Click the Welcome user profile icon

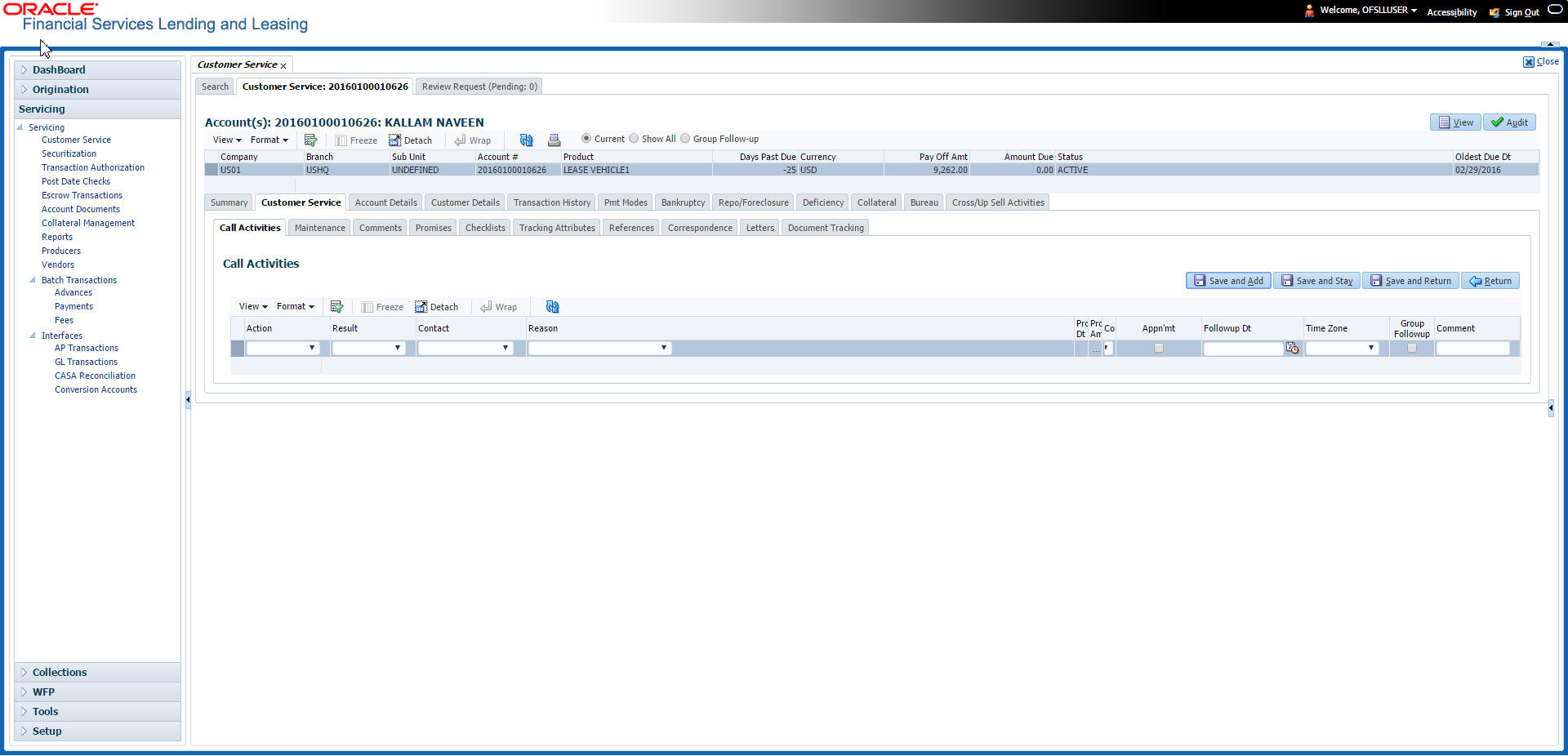[x=1309, y=11]
